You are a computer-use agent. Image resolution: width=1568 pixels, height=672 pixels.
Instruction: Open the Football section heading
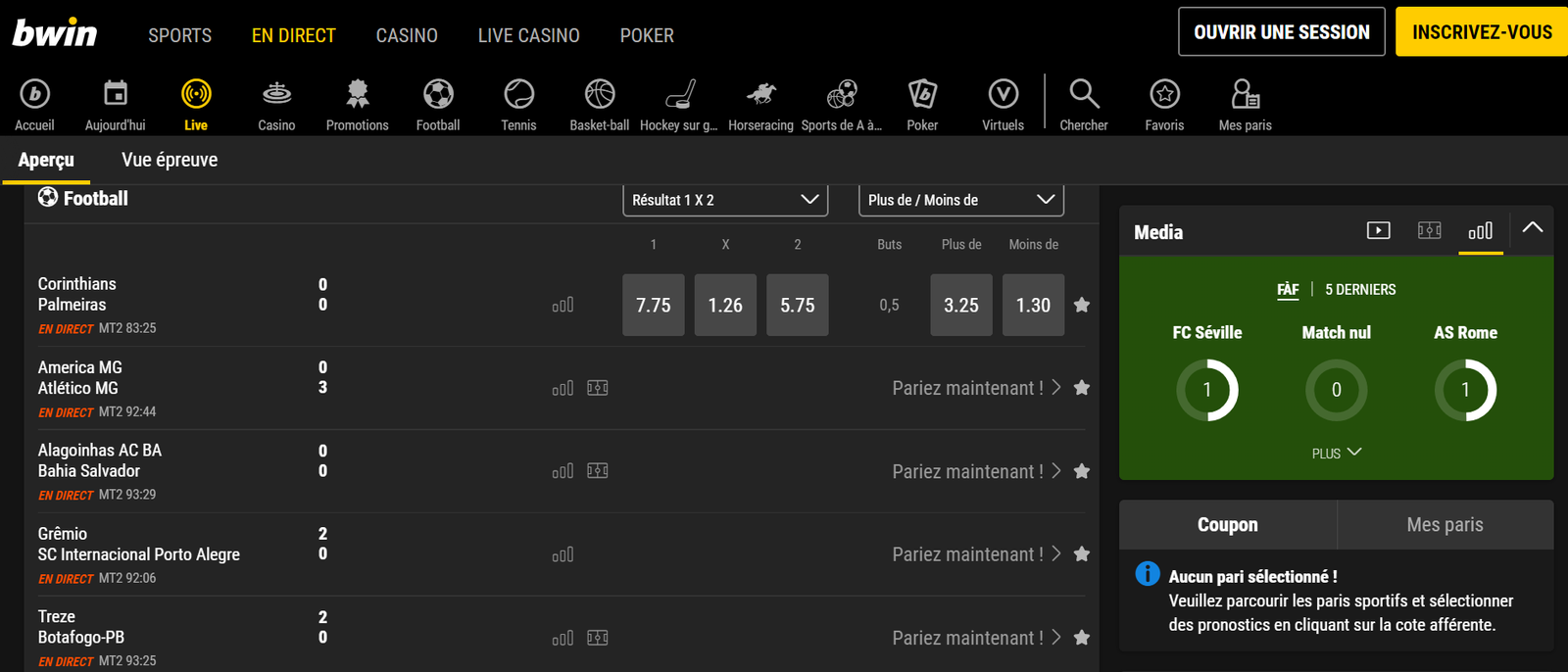[x=83, y=198]
